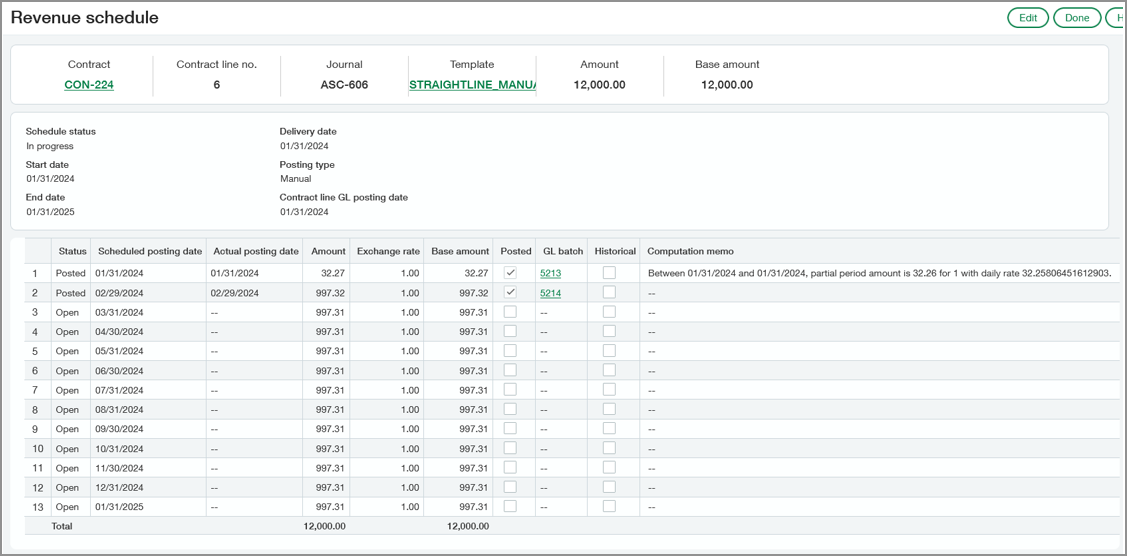
Task: Click actual posting date 02/29/2024 cell
Action: 235,293
